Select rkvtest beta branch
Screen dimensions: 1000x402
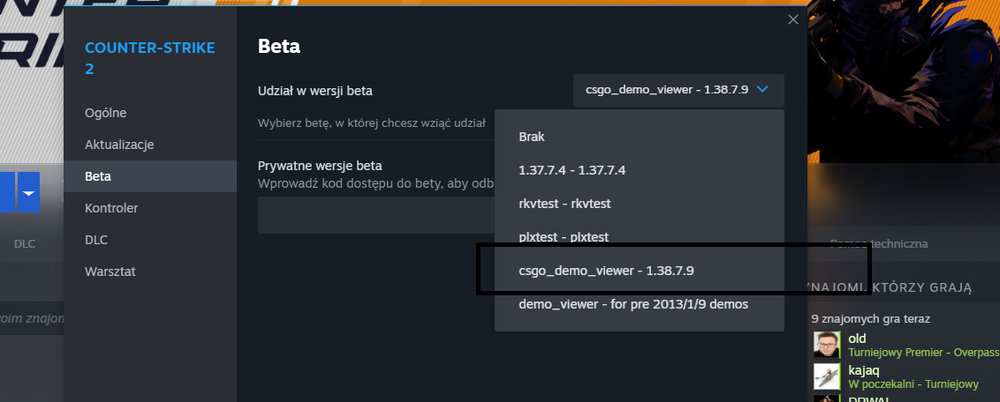tap(639, 204)
